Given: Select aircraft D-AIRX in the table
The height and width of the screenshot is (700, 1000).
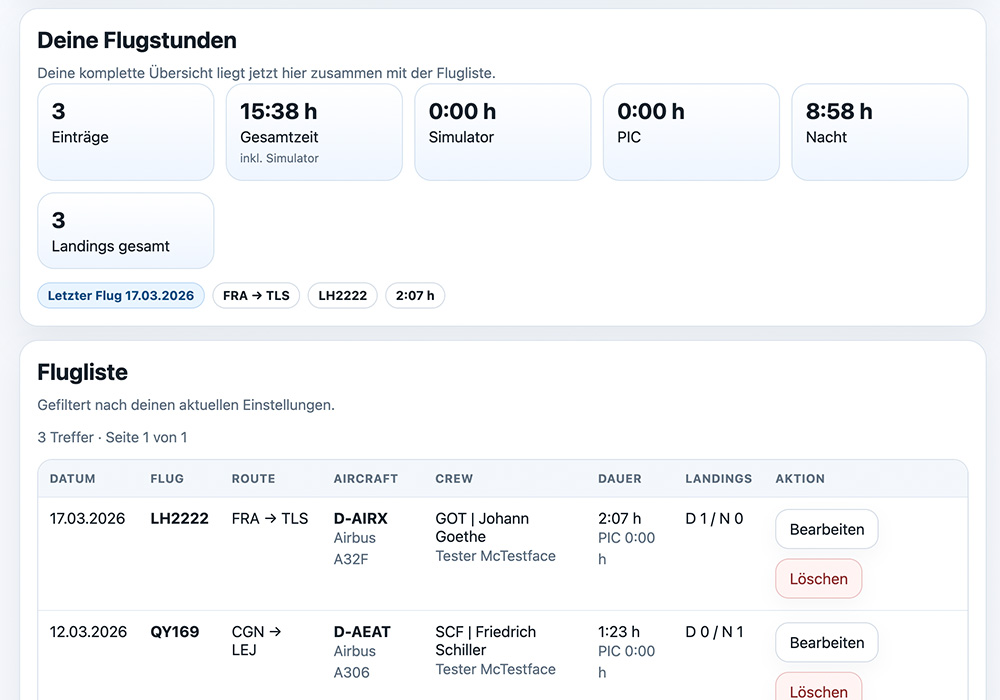Looking at the screenshot, I should (x=360, y=518).
